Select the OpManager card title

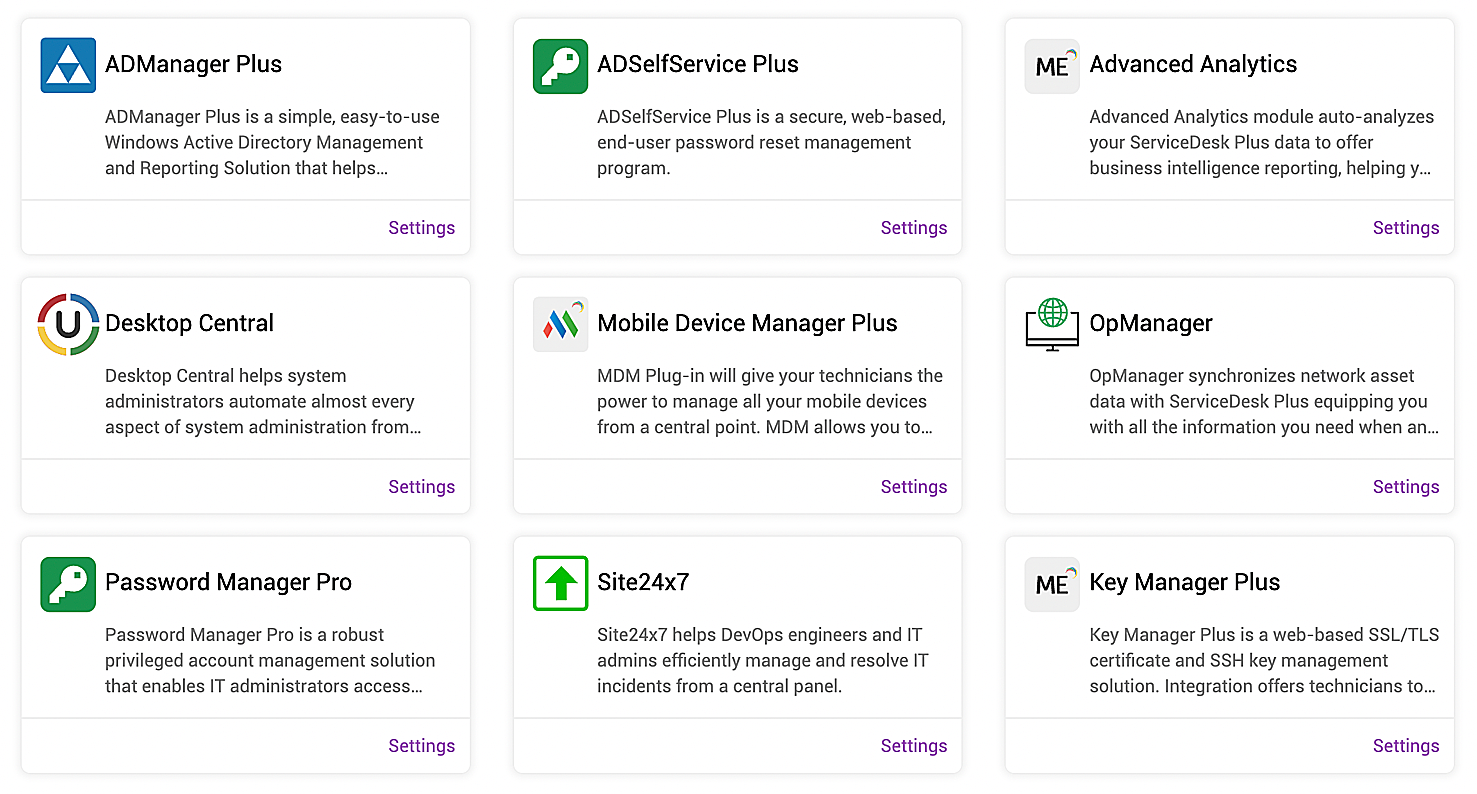pos(1150,323)
